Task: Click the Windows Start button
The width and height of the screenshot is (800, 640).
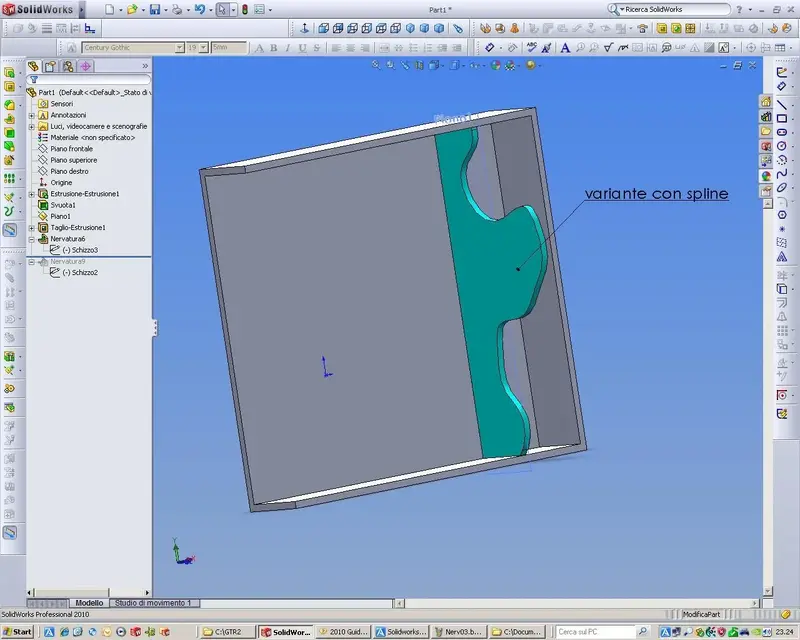Action: click(x=17, y=631)
